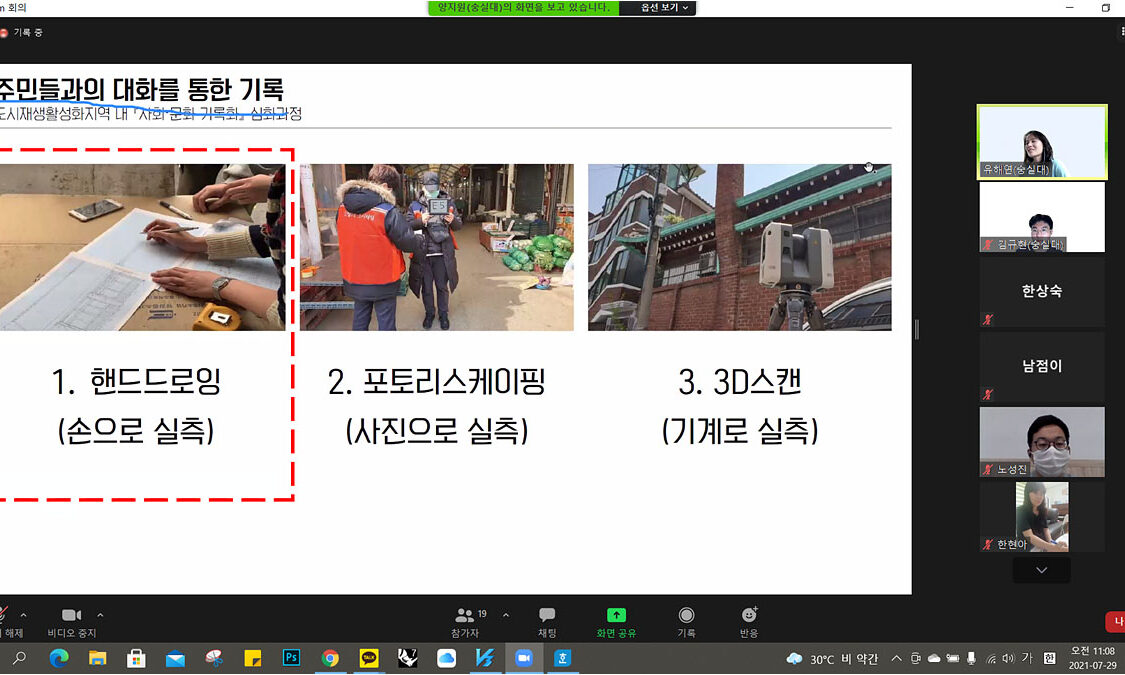Select 한상숙 participant tile
This screenshot has width=1125, height=675.
1041,292
